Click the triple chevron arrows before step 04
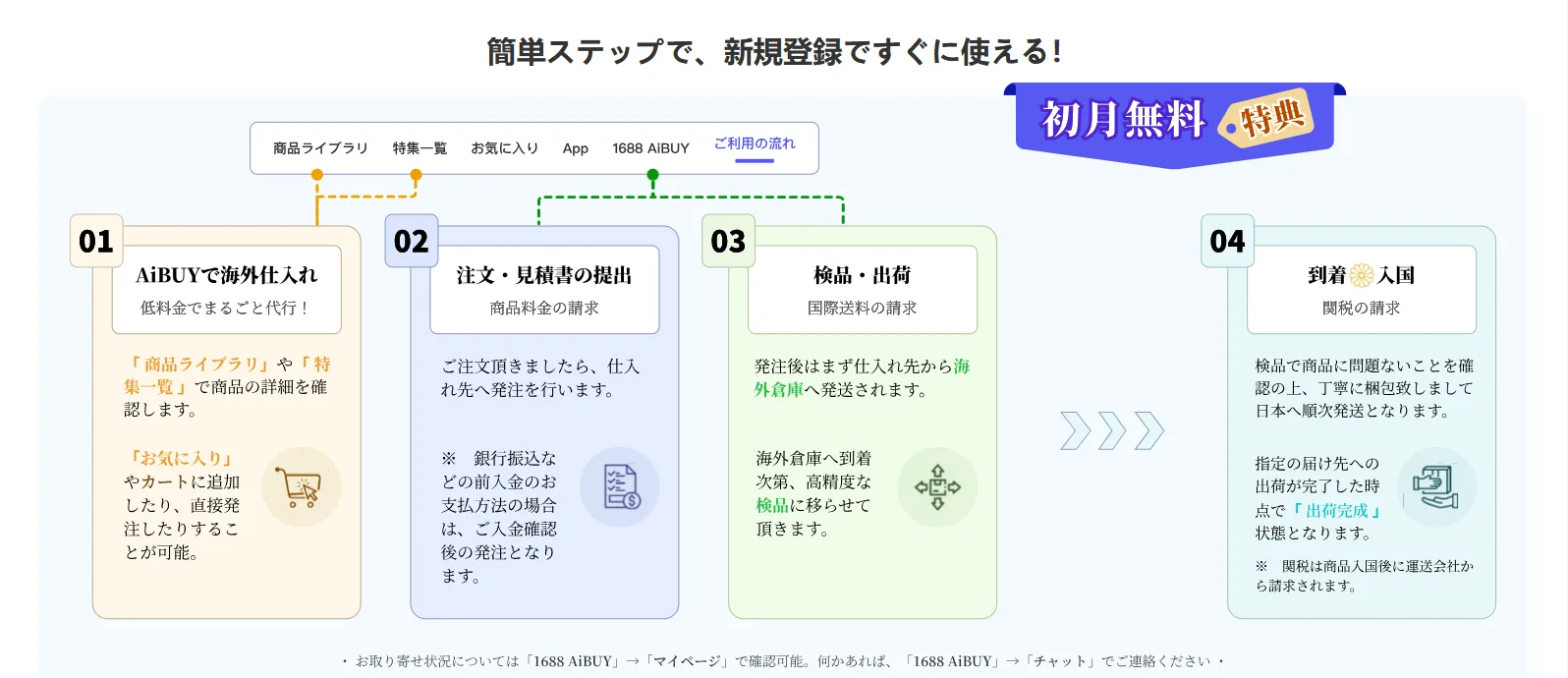 1112,430
